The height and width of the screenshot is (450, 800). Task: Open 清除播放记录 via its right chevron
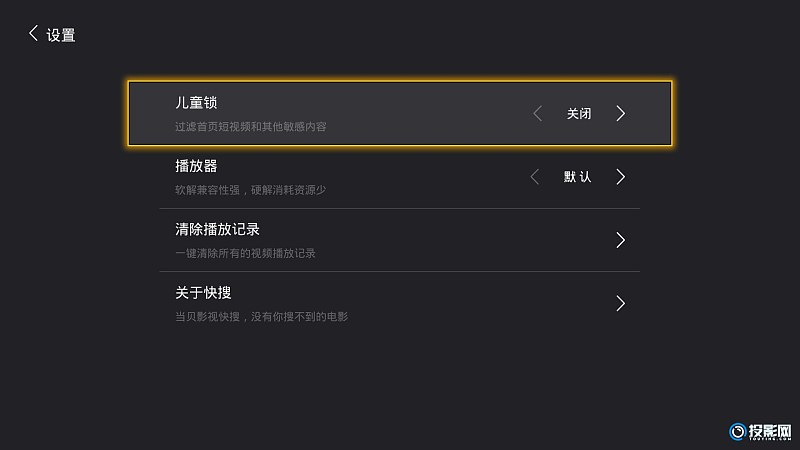[620, 240]
